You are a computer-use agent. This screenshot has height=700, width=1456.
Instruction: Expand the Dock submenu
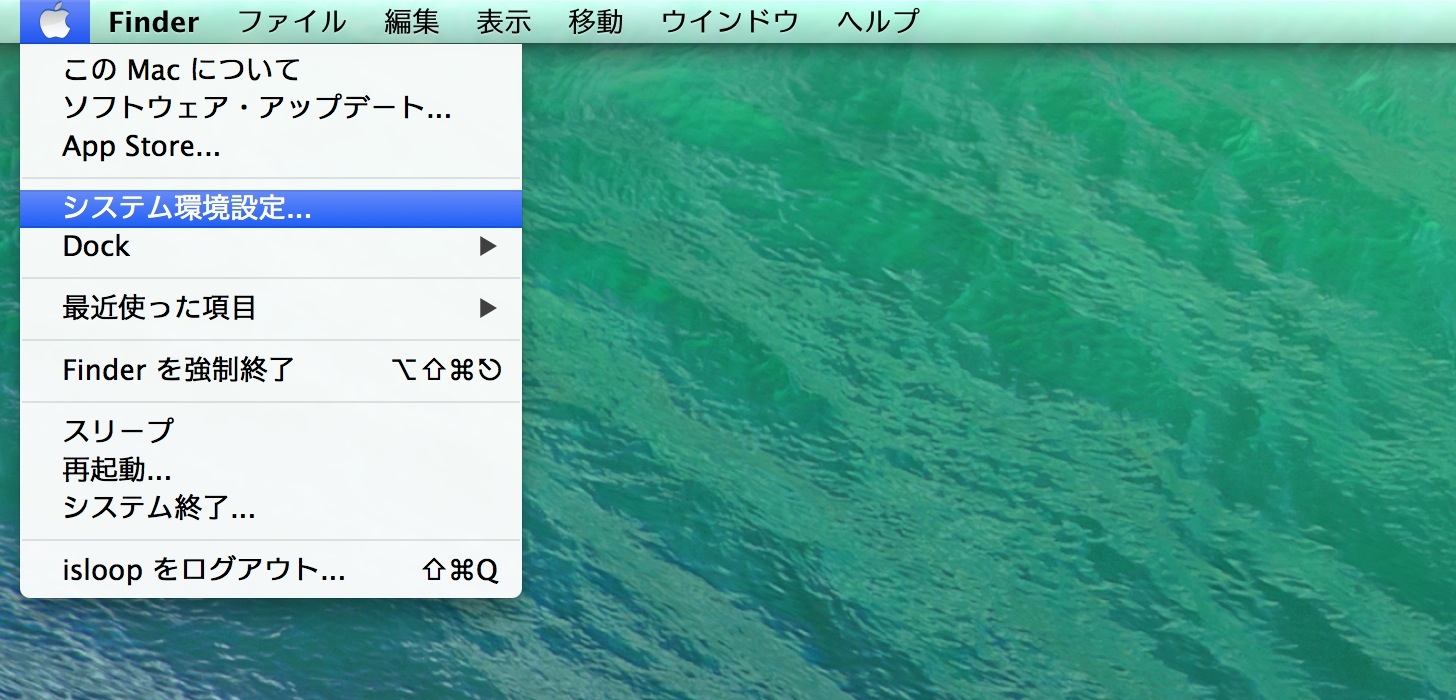tap(271, 246)
